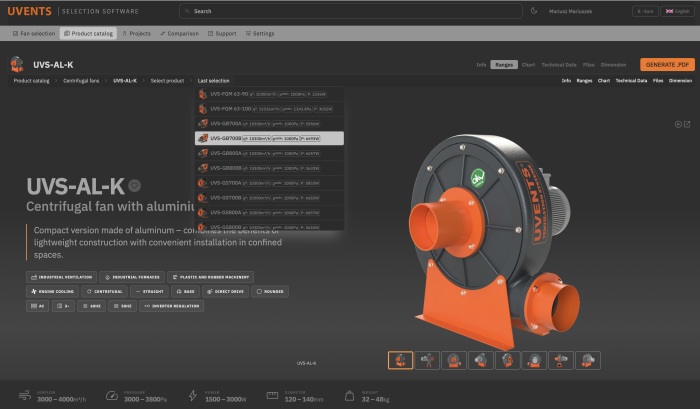Open the Settings tab
This screenshot has width=700, height=409.
tap(260, 33)
